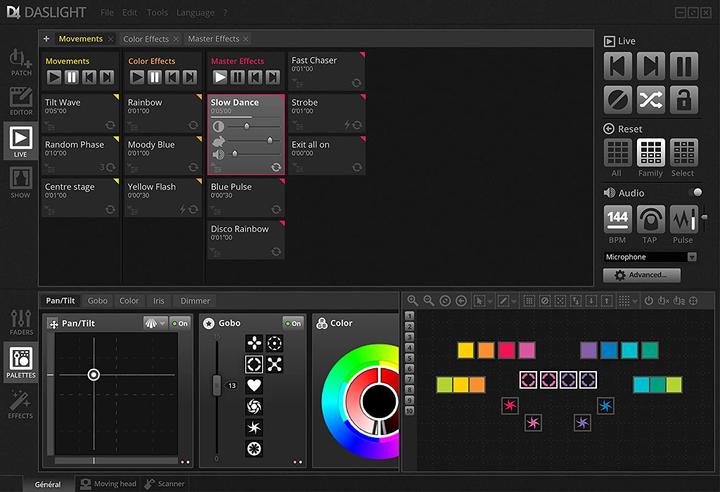Screen dimensions: 720x492
Task: Open the Microphone input dropdown
Action: click(x=691, y=257)
